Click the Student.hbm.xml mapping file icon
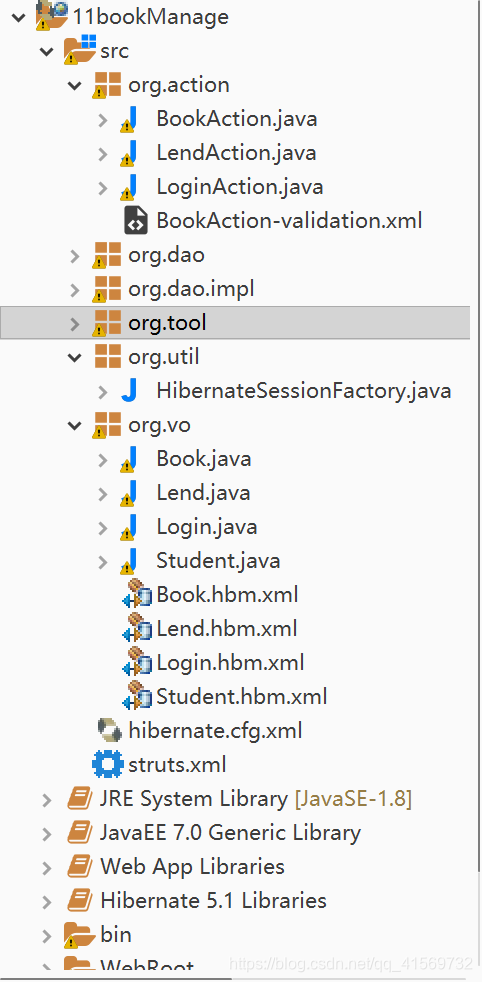Image resolution: width=482 pixels, height=982 pixels. point(136,696)
